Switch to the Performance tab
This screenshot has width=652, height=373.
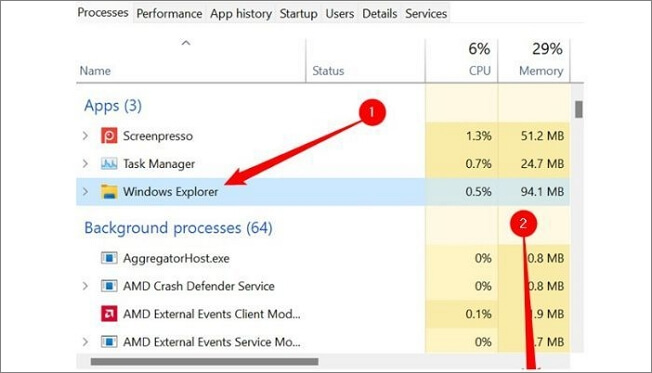click(x=169, y=14)
